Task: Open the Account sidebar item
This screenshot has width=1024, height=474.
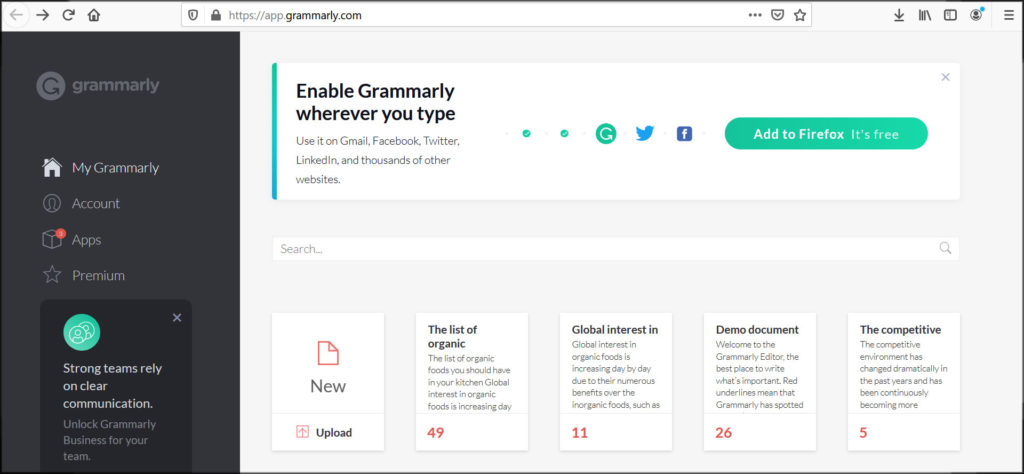Action: 81,204
